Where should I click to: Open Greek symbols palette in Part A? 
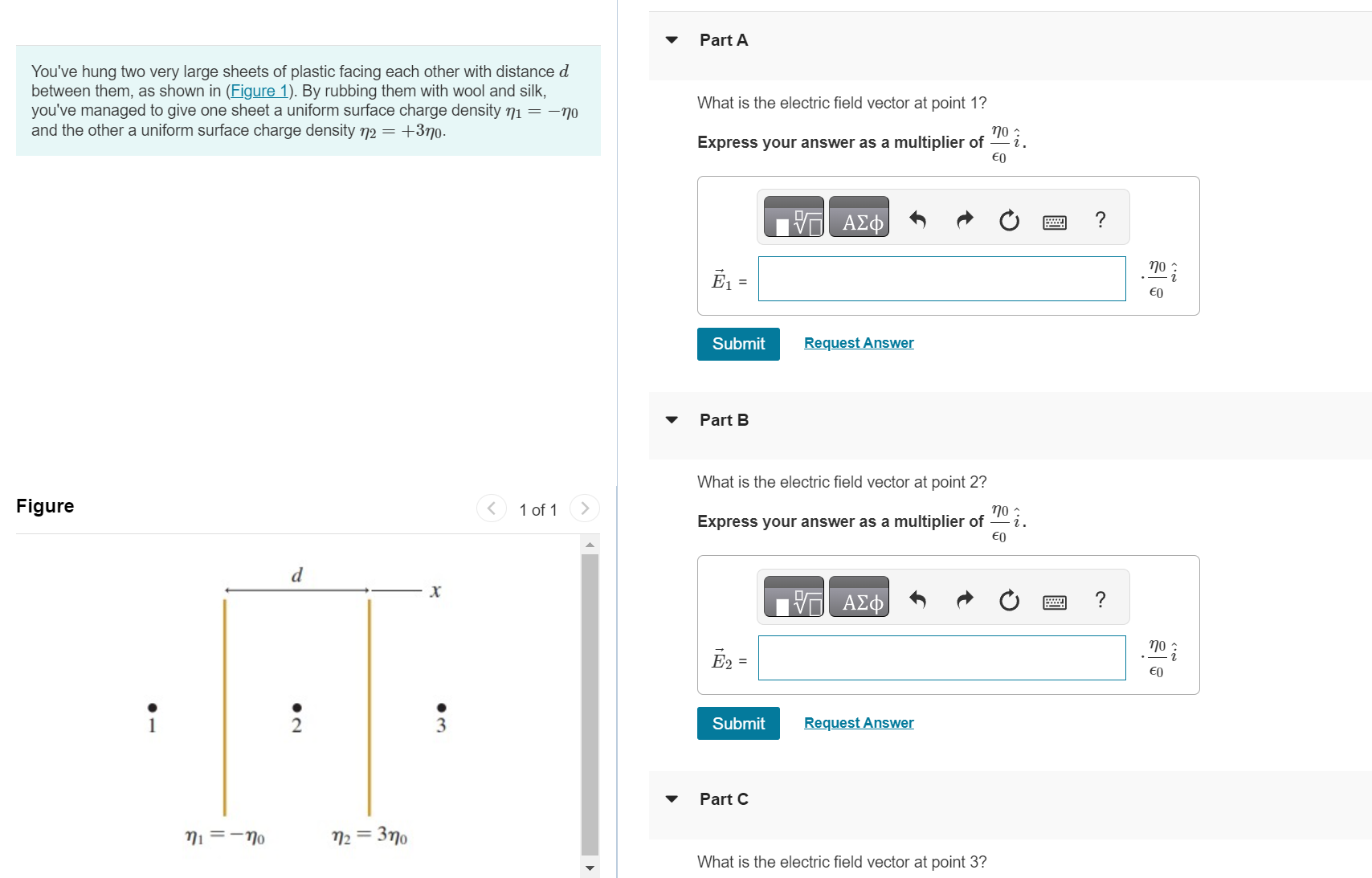[859, 217]
